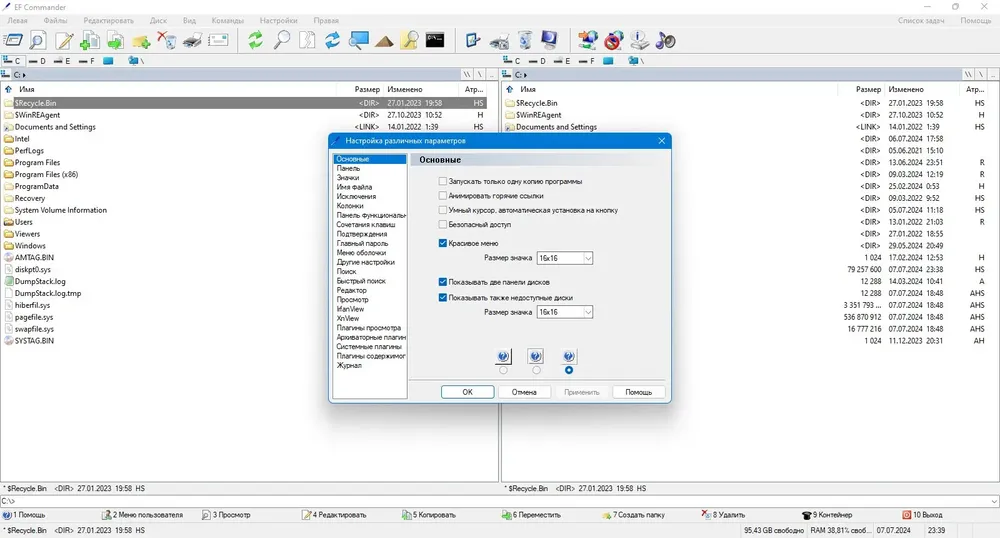Select 'Сочетания клавиш' in settings list

coord(366,224)
